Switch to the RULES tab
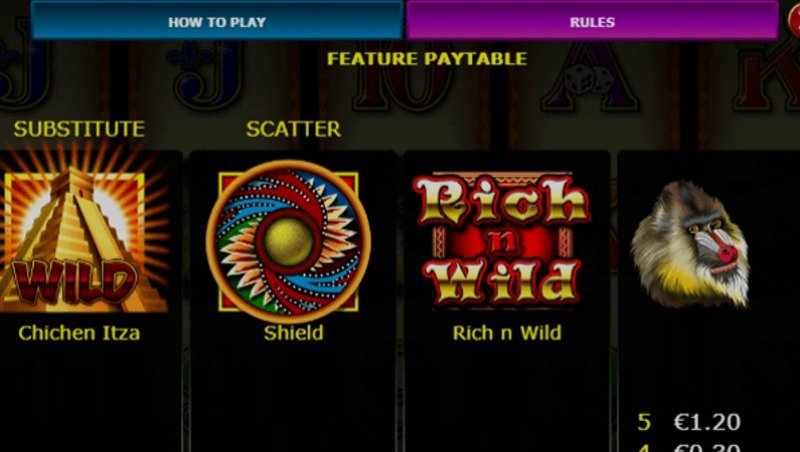 (592, 21)
